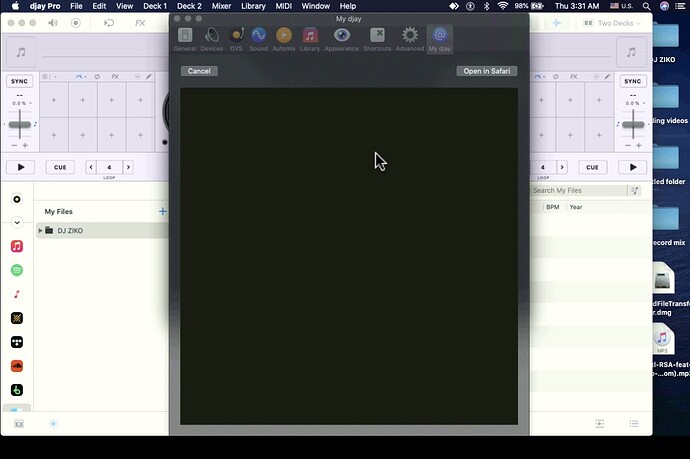Toggle SYNC on the right deck
690x459 pixels.
point(632,81)
